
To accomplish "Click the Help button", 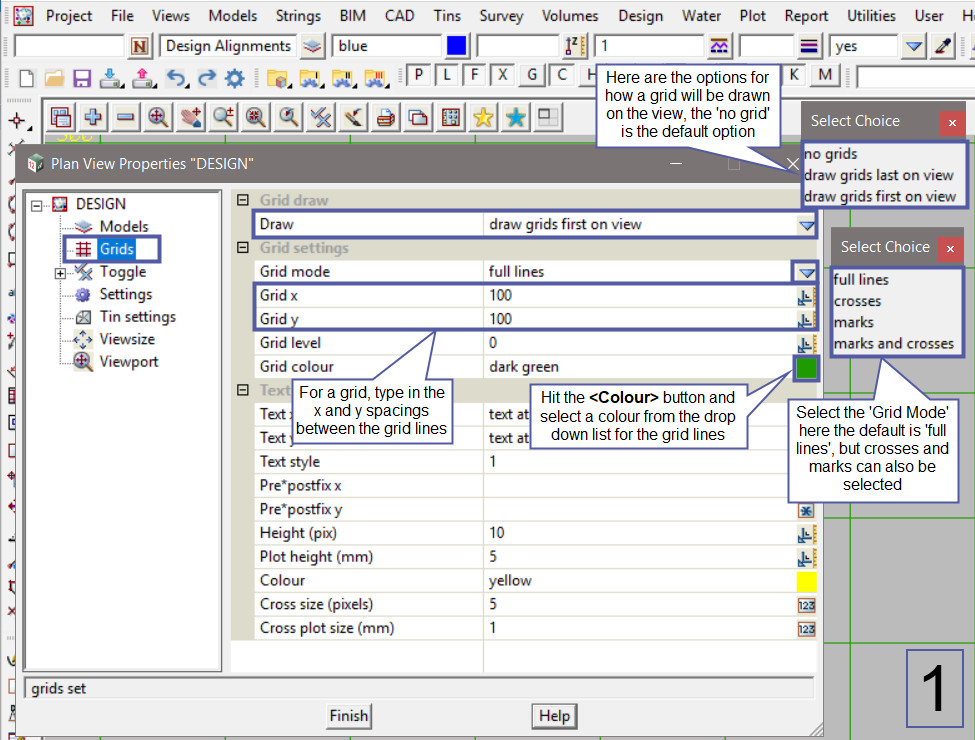I will click(x=554, y=716).
